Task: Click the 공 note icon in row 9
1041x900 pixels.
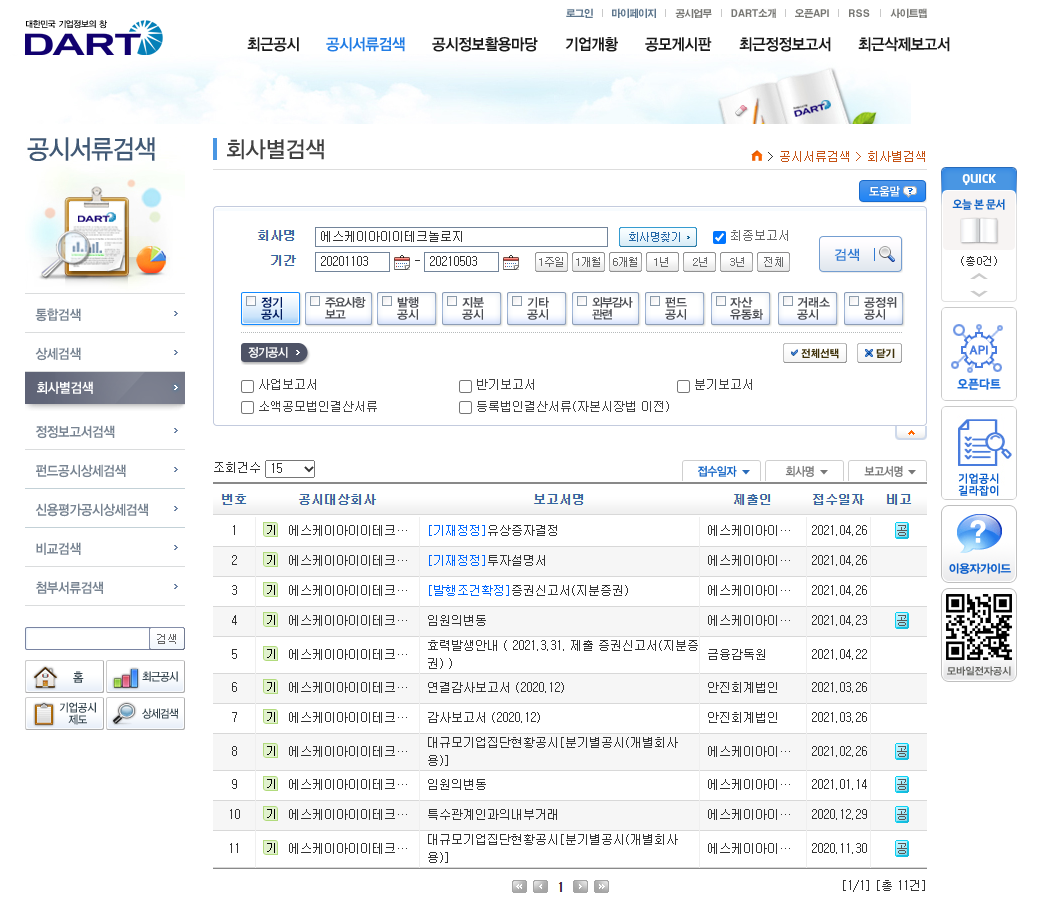Action: 902,785
